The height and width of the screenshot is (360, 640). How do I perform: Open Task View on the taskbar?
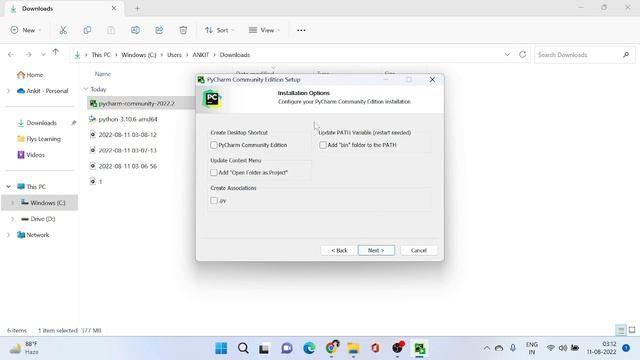coord(264,349)
